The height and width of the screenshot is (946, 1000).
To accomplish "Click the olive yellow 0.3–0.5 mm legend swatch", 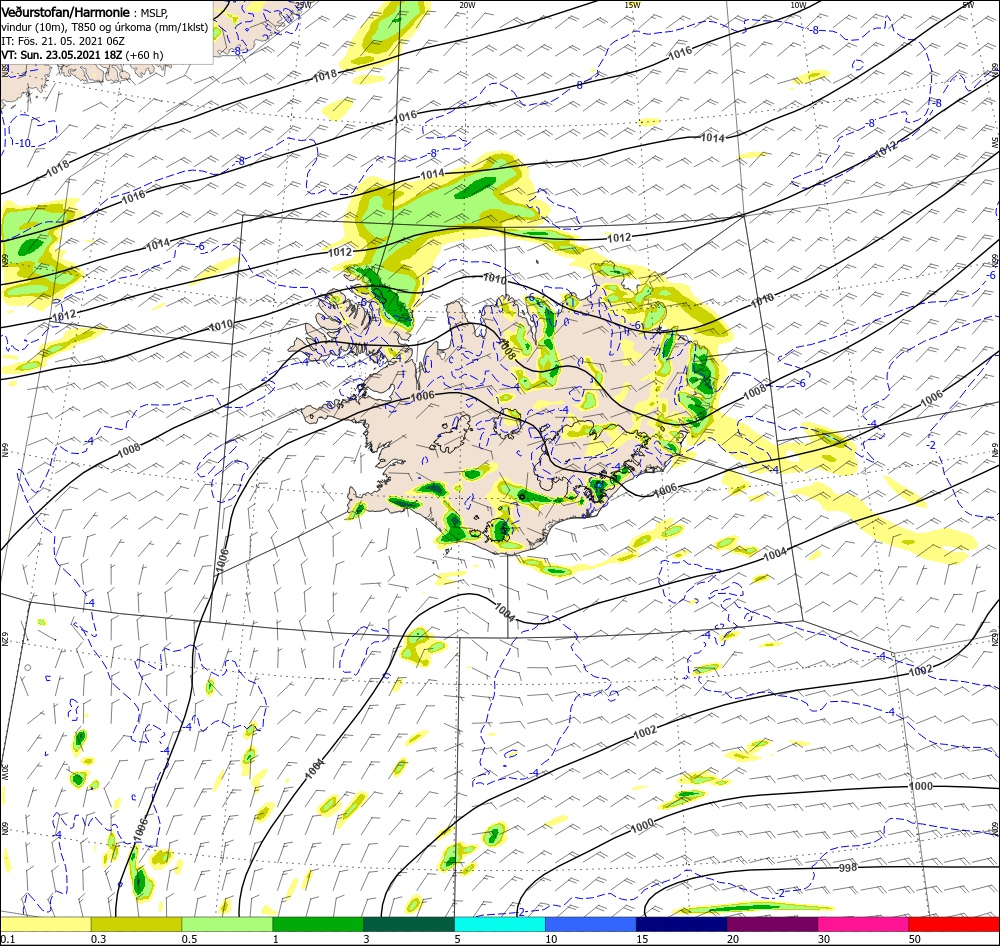I will tap(136, 924).
